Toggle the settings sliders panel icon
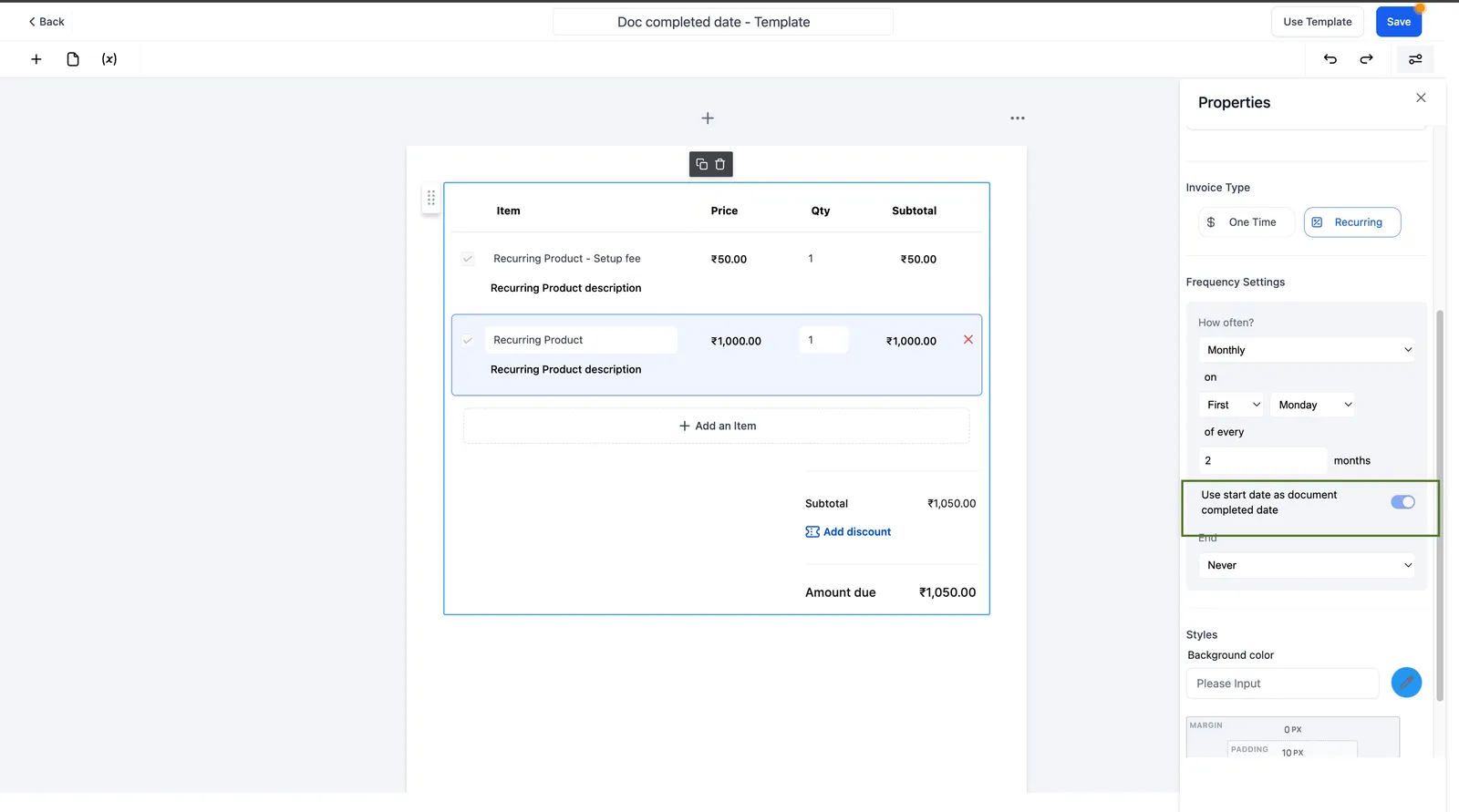The image size is (1459, 812). click(x=1415, y=59)
